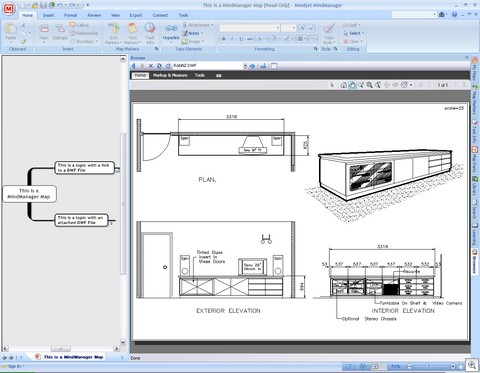
Task: Click the Text Markers button
Action: tap(132, 33)
